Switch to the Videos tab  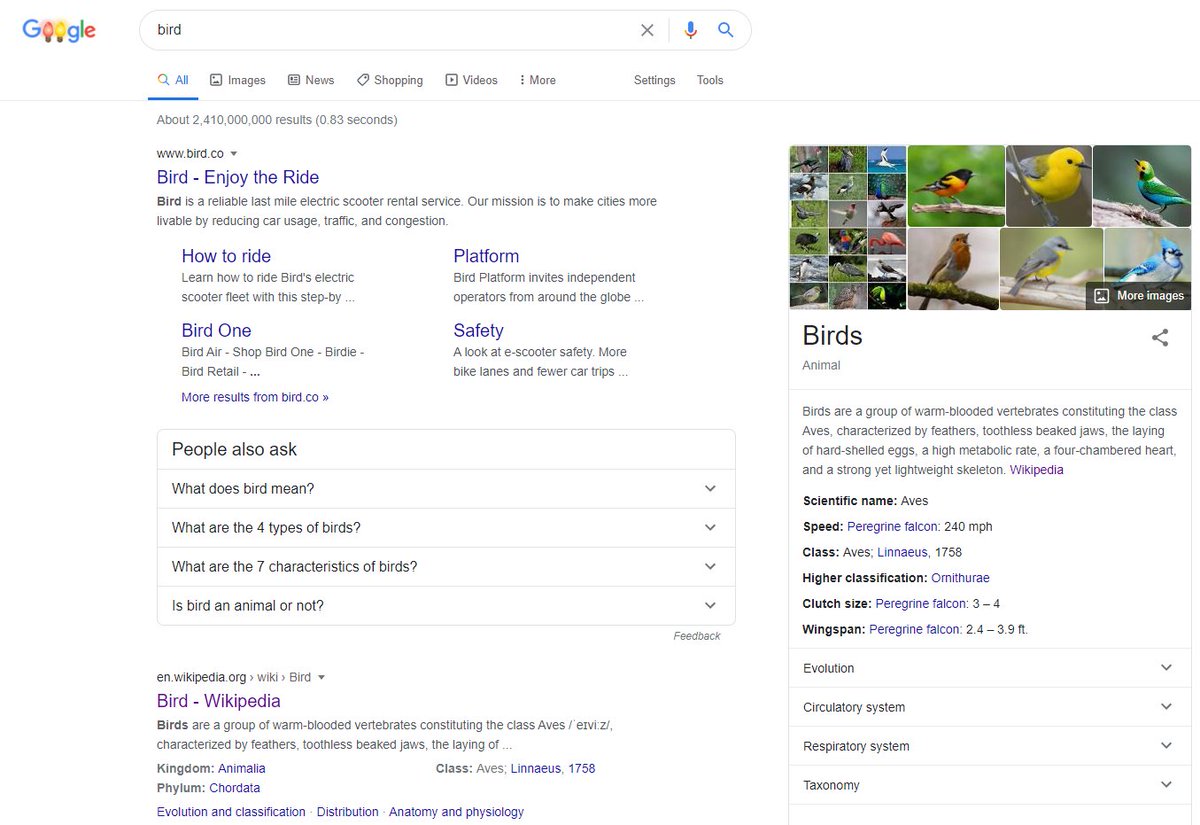coord(471,80)
